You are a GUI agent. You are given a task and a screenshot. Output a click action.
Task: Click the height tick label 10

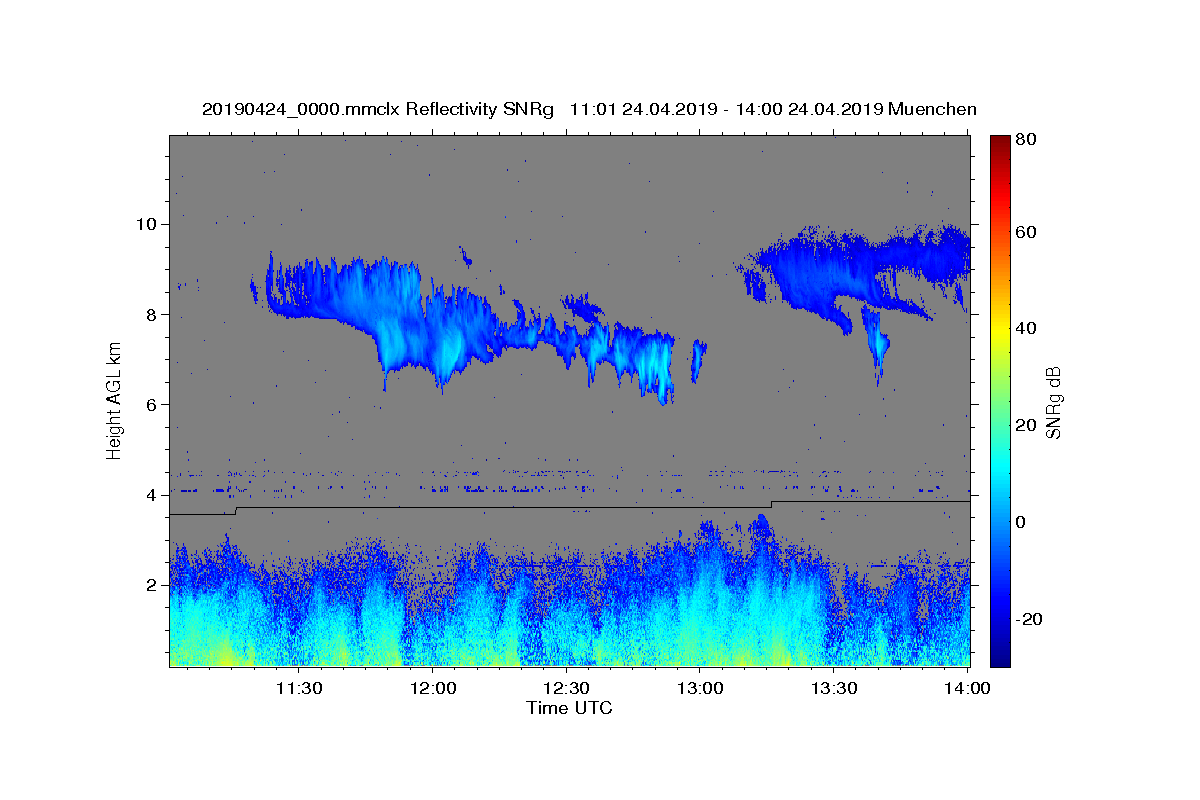[149, 223]
